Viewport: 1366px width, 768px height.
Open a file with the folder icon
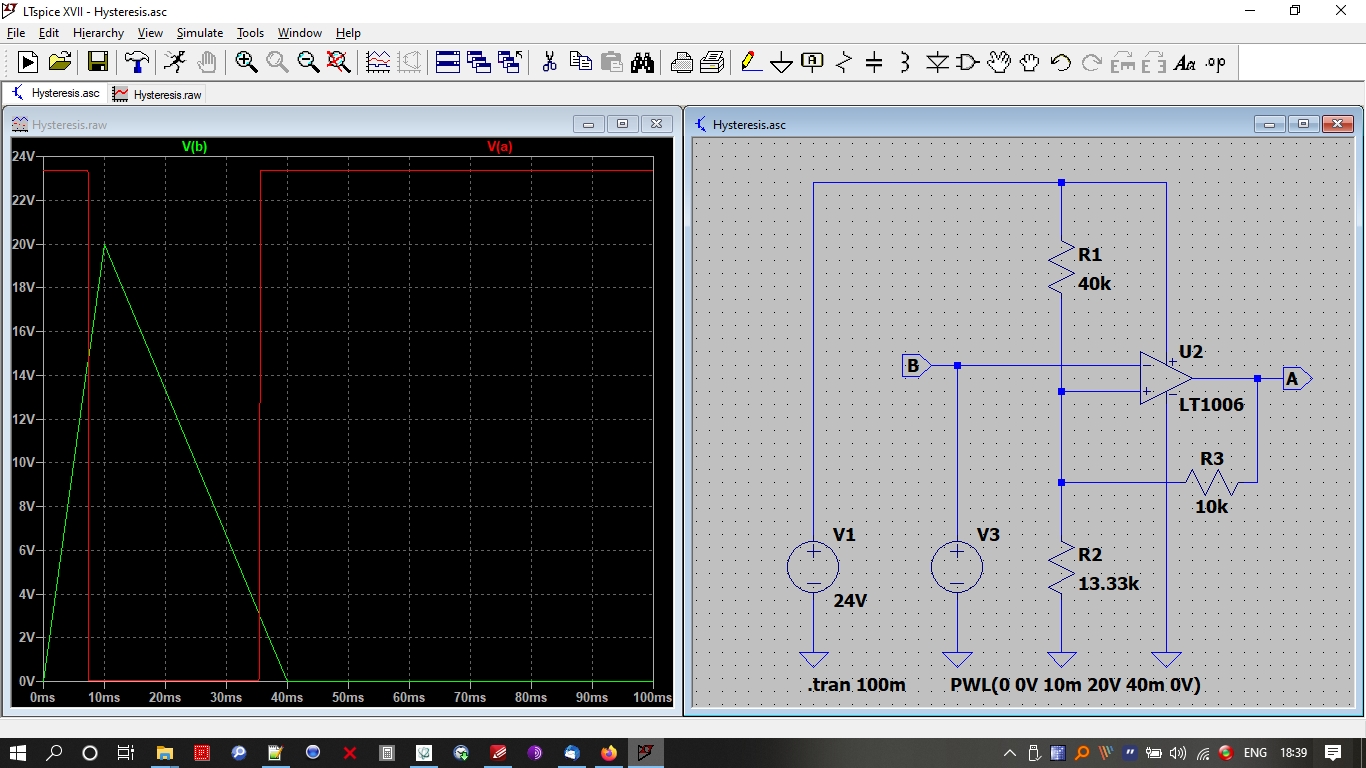click(x=60, y=62)
